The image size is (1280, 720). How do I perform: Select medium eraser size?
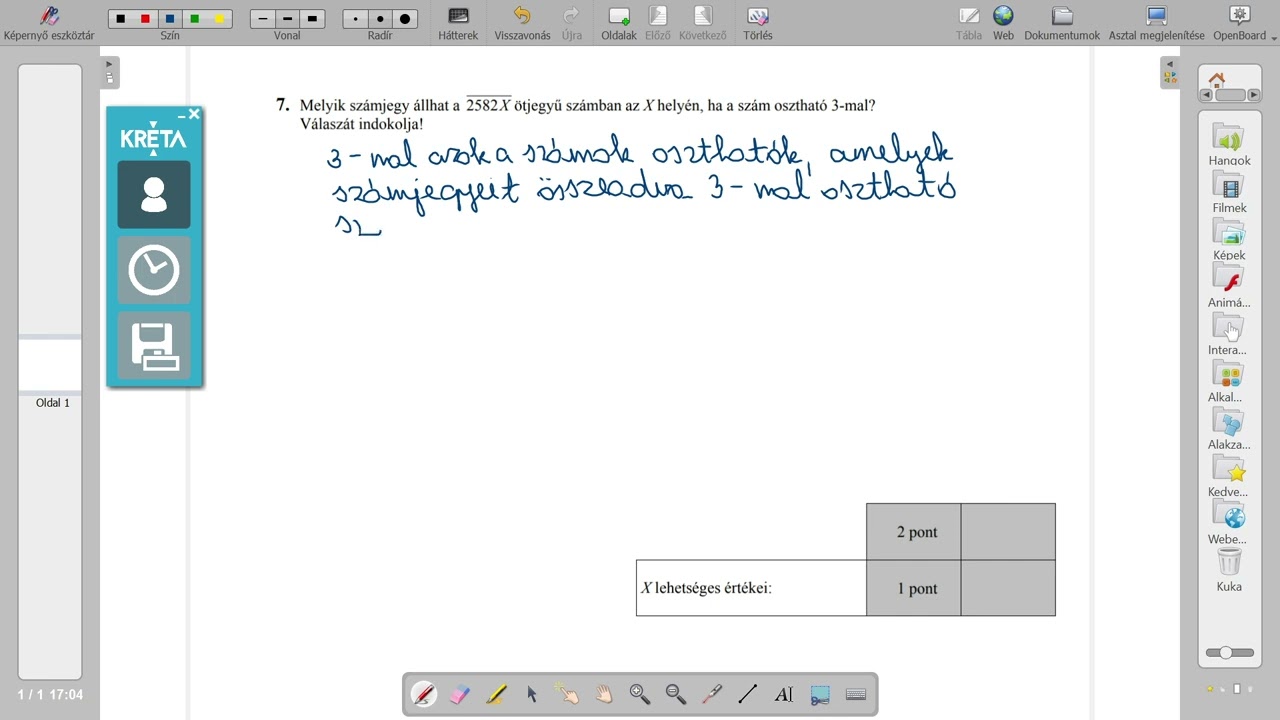[x=380, y=19]
